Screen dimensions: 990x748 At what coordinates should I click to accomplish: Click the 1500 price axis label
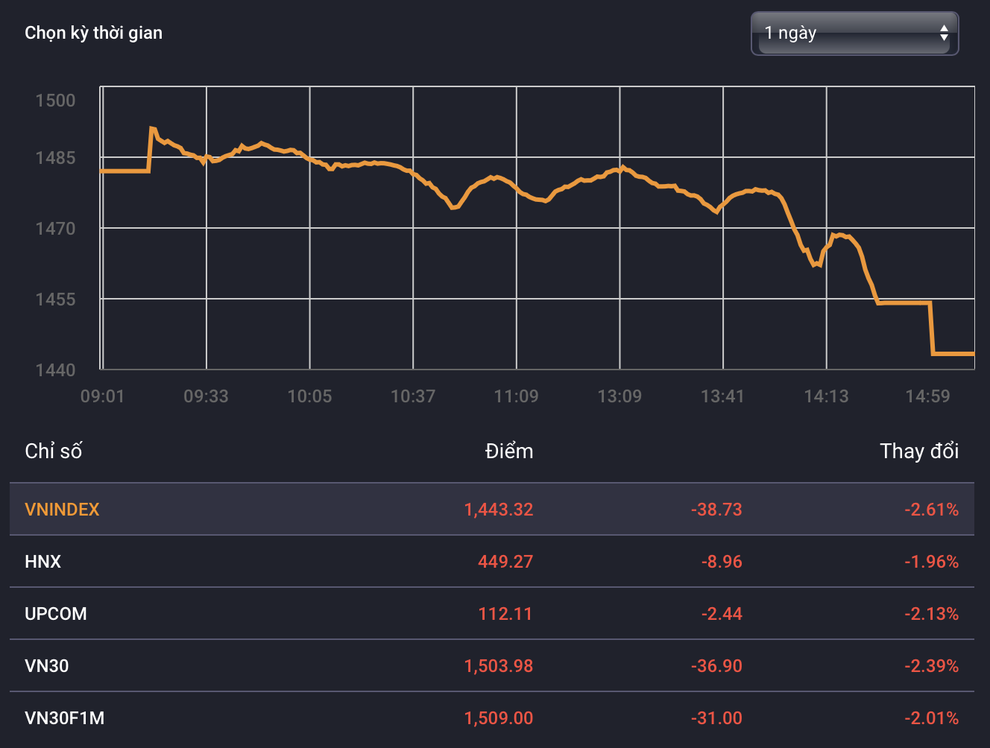[x=55, y=100]
